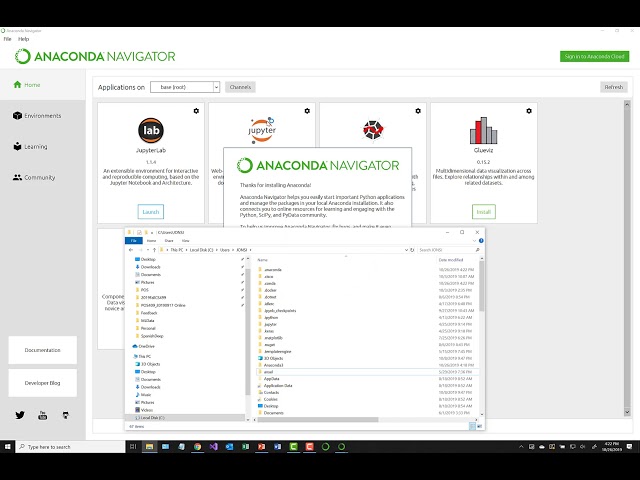Open Anaconda GitHub icon in sidebar

click(65, 415)
